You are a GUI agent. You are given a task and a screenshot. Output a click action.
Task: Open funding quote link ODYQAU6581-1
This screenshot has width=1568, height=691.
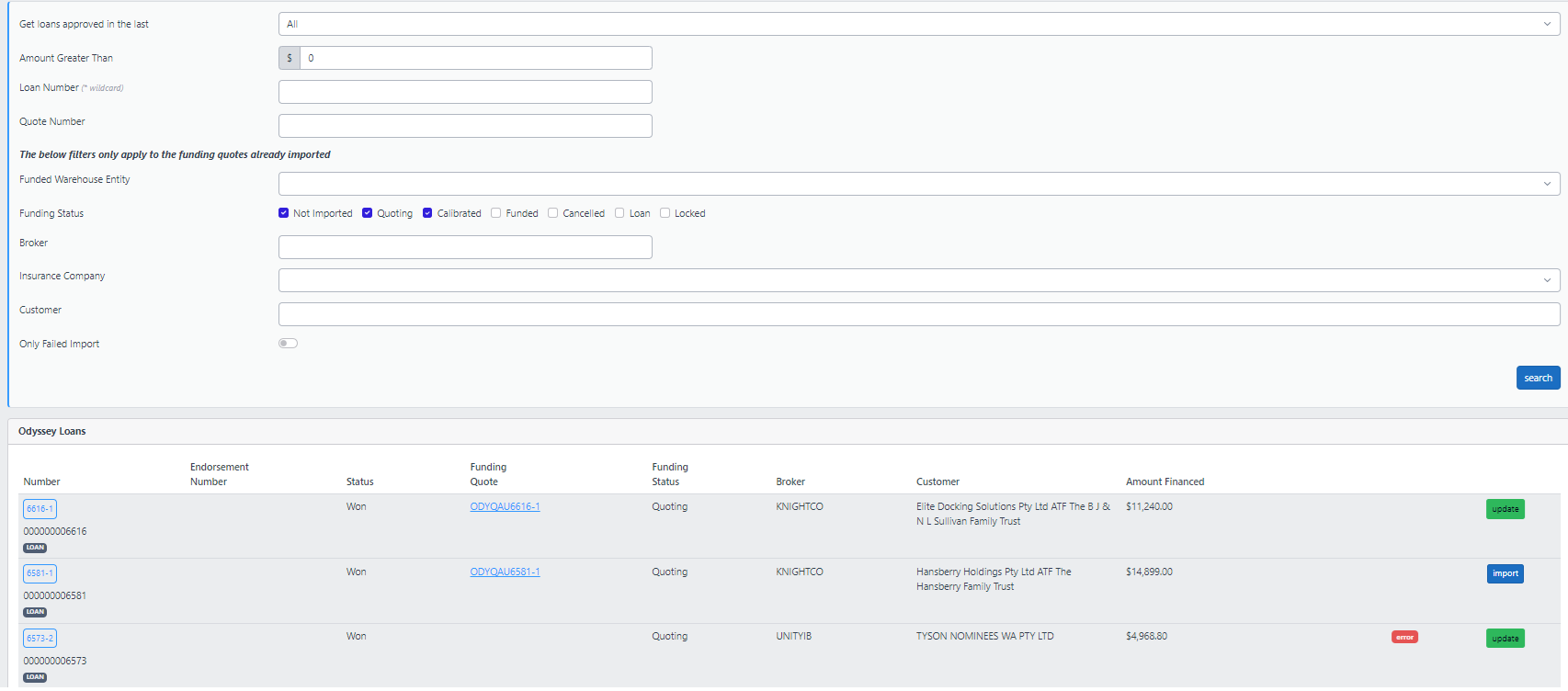(x=505, y=572)
